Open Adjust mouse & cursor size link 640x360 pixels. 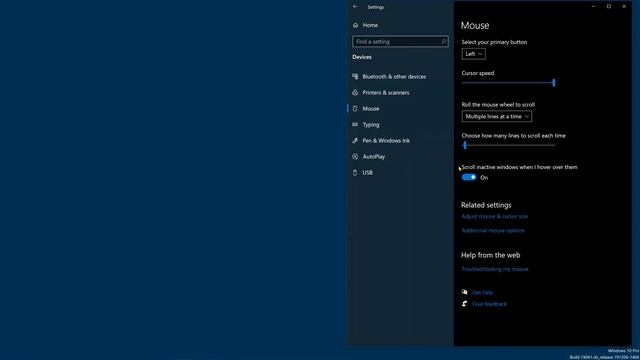click(495, 216)
